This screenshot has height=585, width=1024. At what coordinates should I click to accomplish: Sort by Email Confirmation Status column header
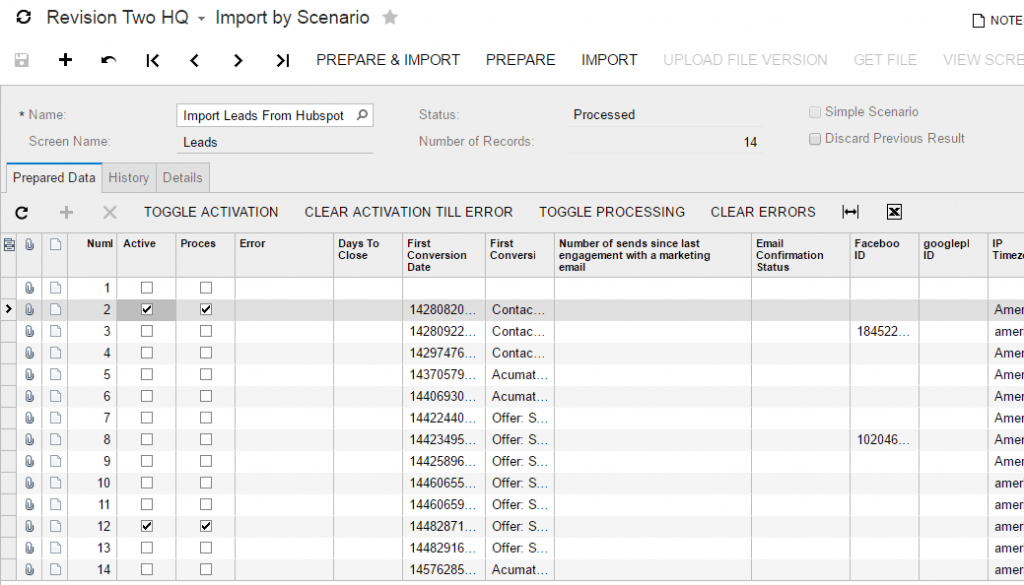(x=801, y=255)
